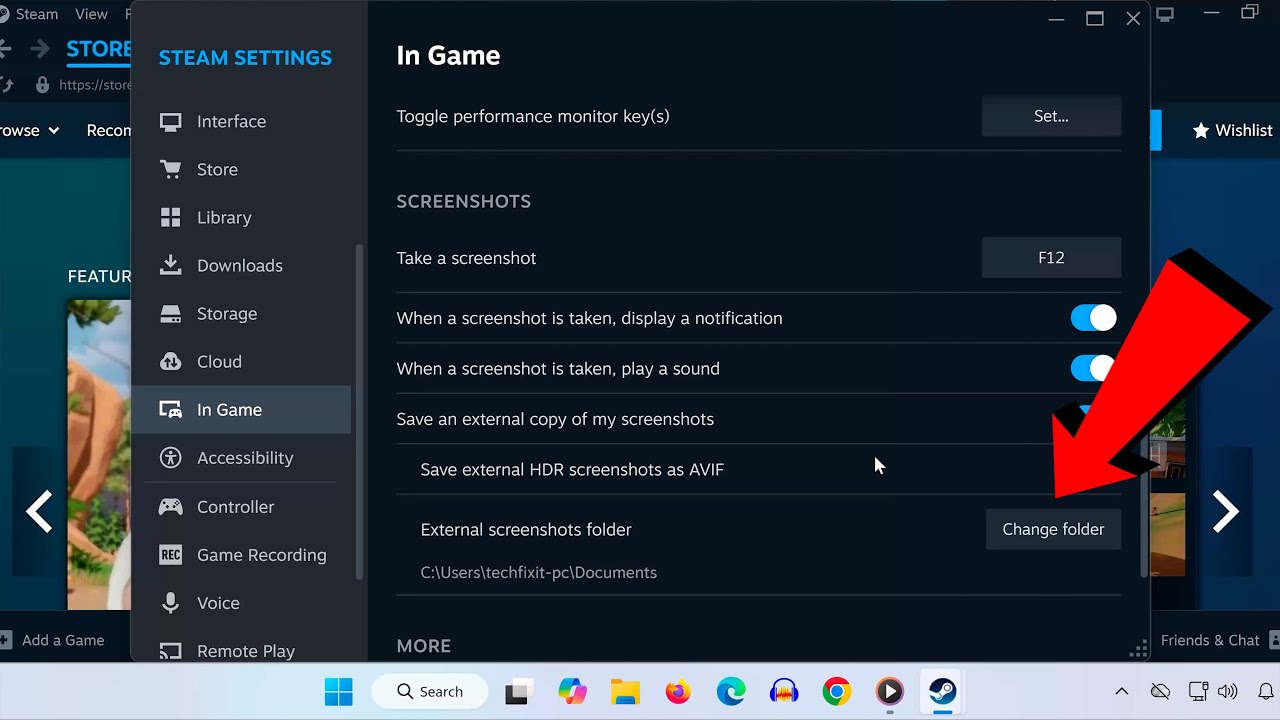Viewport: 1280px width, 720px height.
Task: Click the external screenshots folder path text
Action: coord(539,572)
